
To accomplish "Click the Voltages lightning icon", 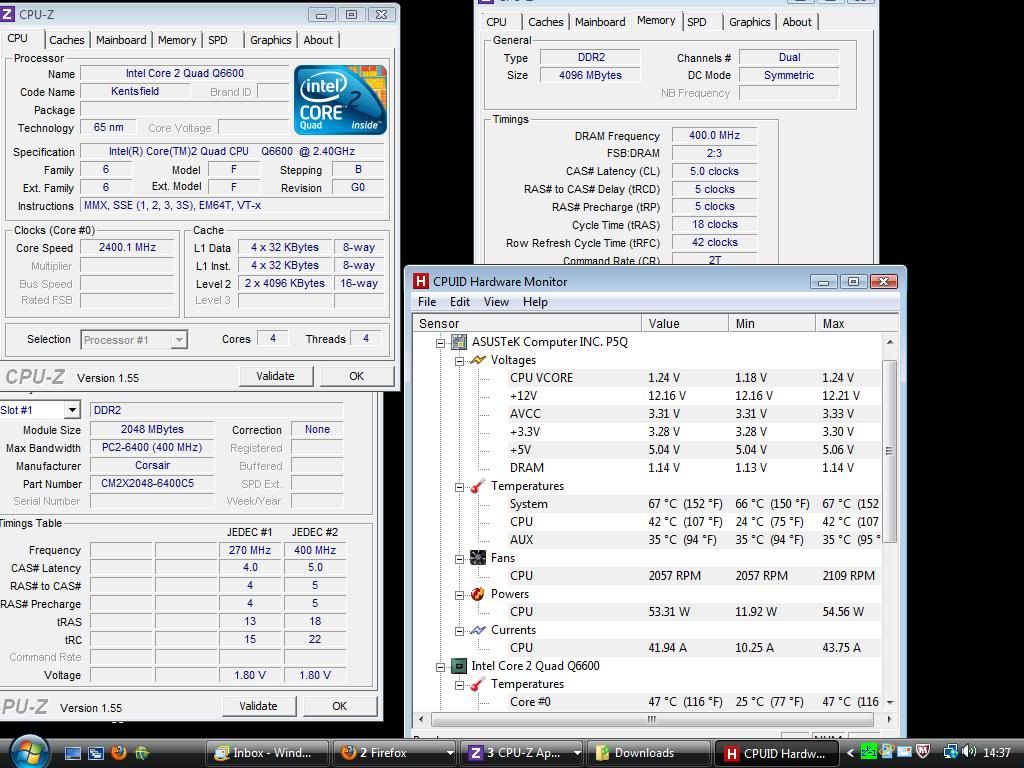I will pos(478,360).
